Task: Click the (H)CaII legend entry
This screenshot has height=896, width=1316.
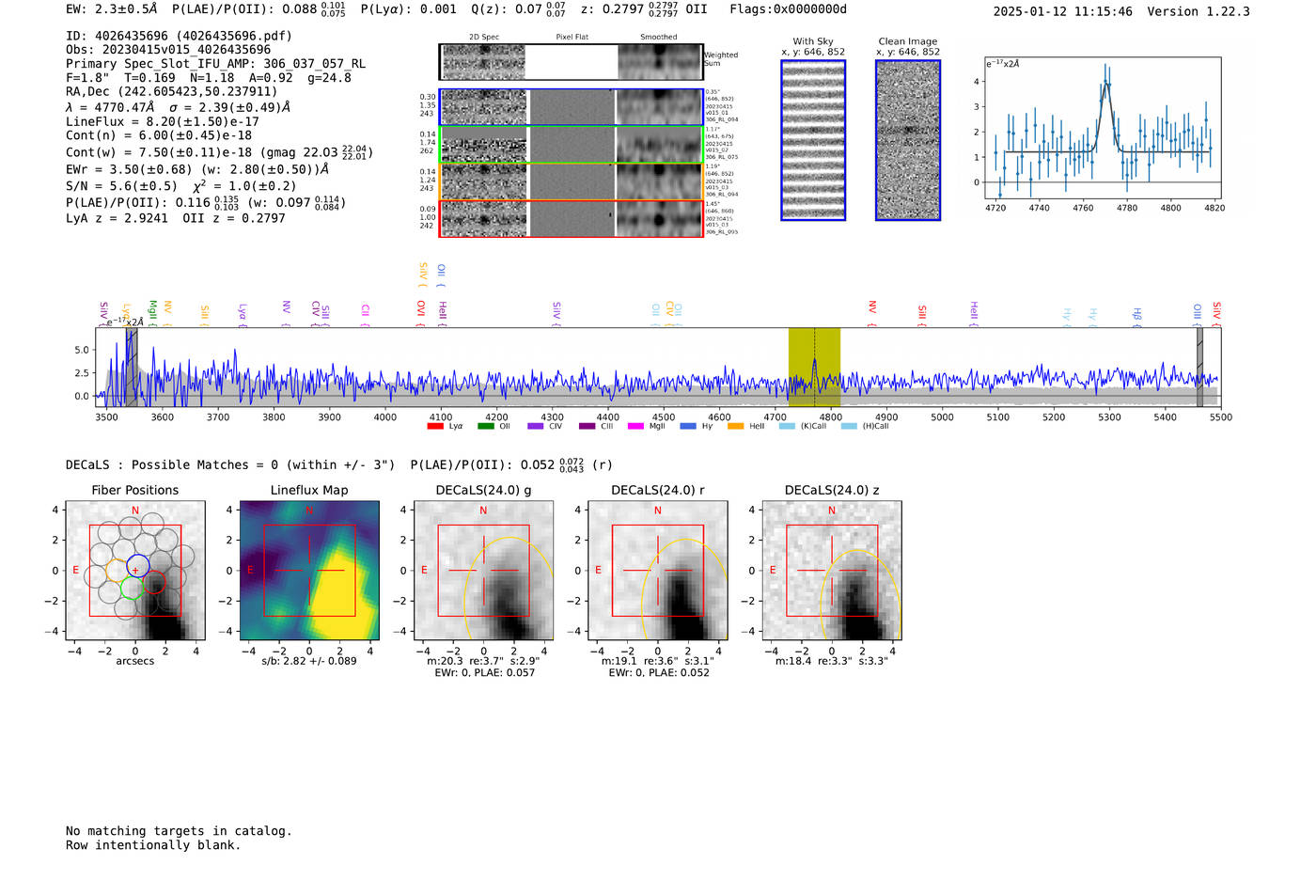Action: 865,427
